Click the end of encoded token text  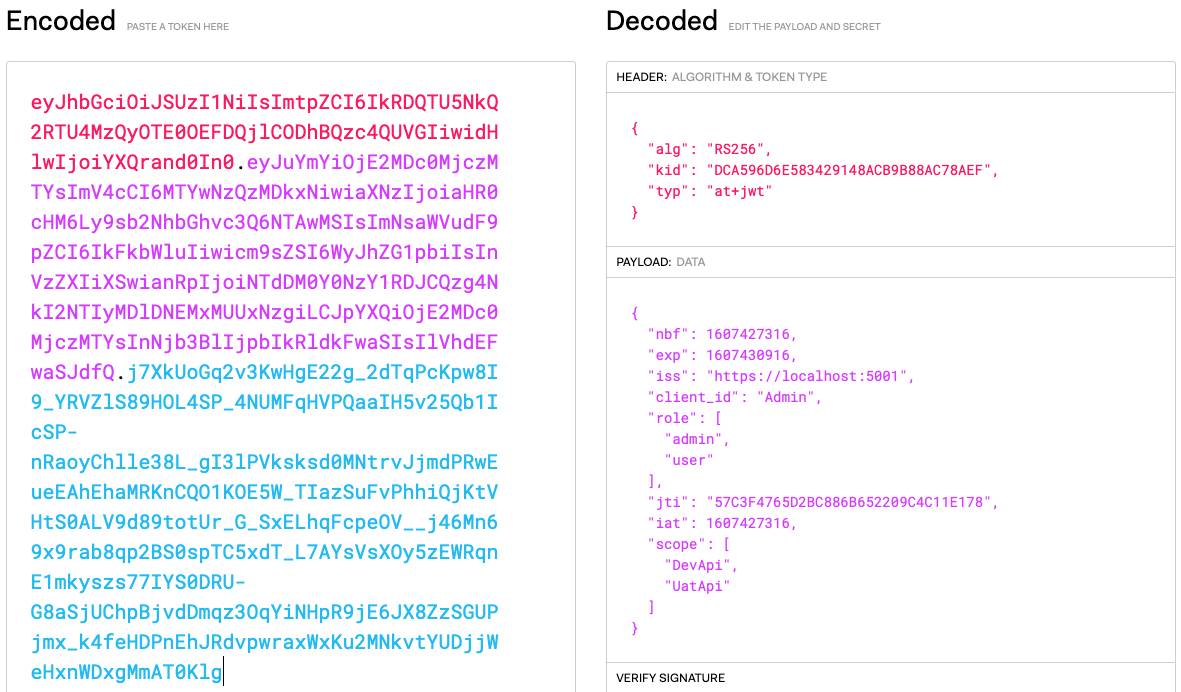pos(224,672)
